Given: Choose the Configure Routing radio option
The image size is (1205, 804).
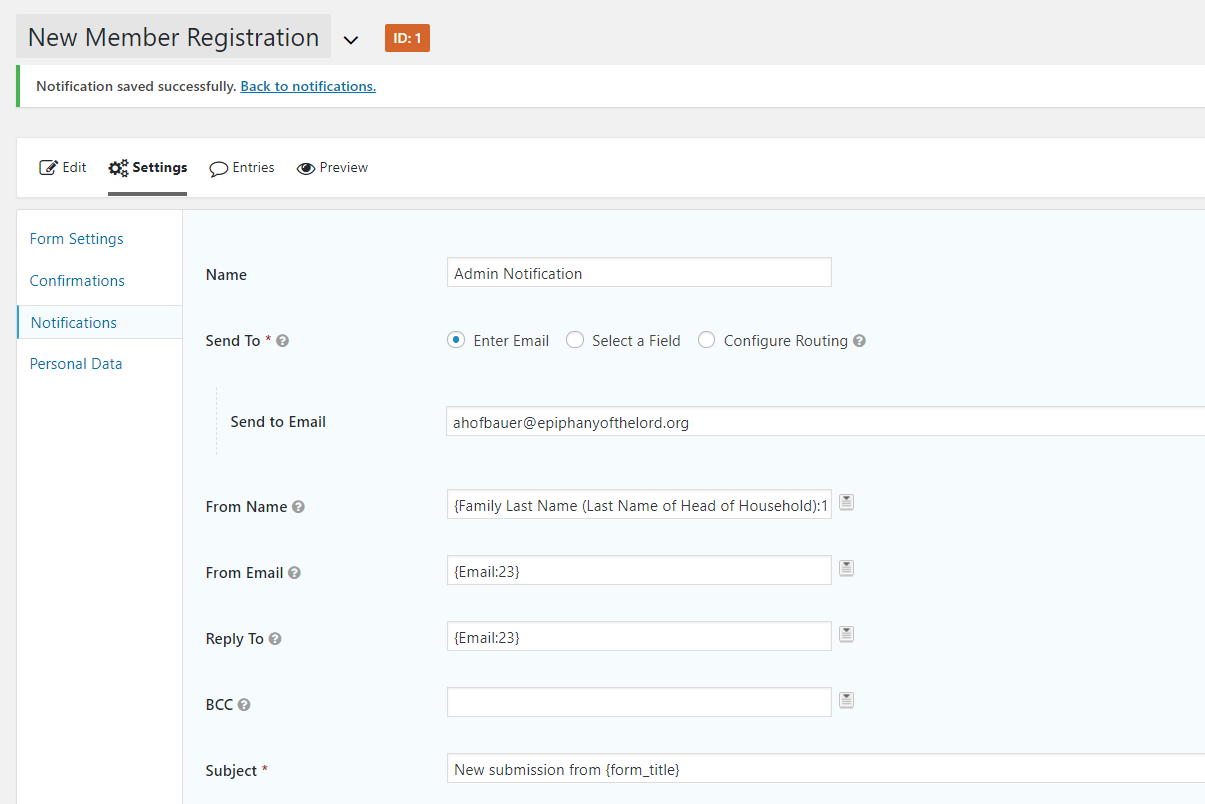Looking at the screenshot, I should point(707,340).
